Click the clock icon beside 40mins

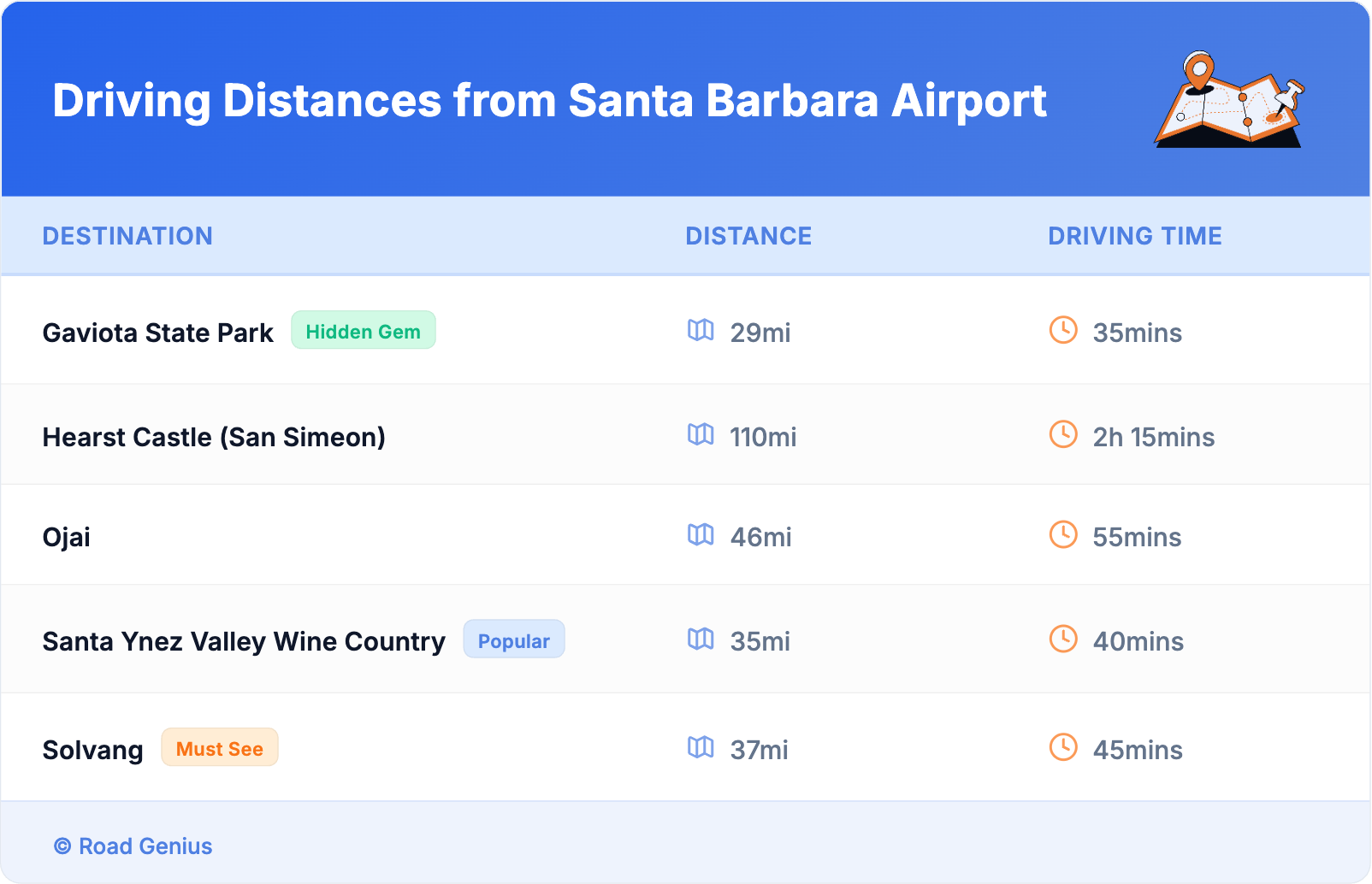(1063, 639)
